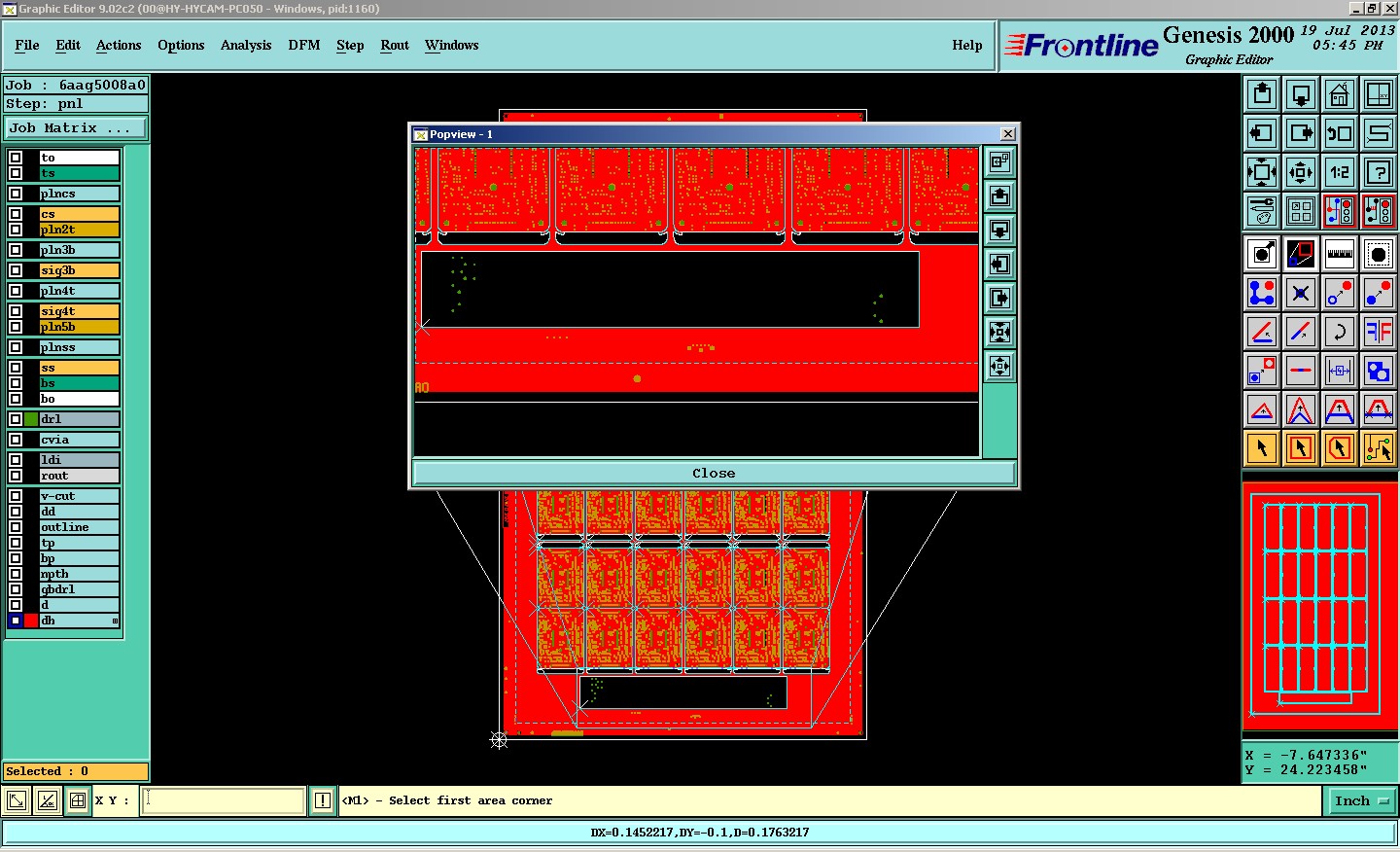
Task: Toggle the checkbox for layer to
Action: coord(16,158)
